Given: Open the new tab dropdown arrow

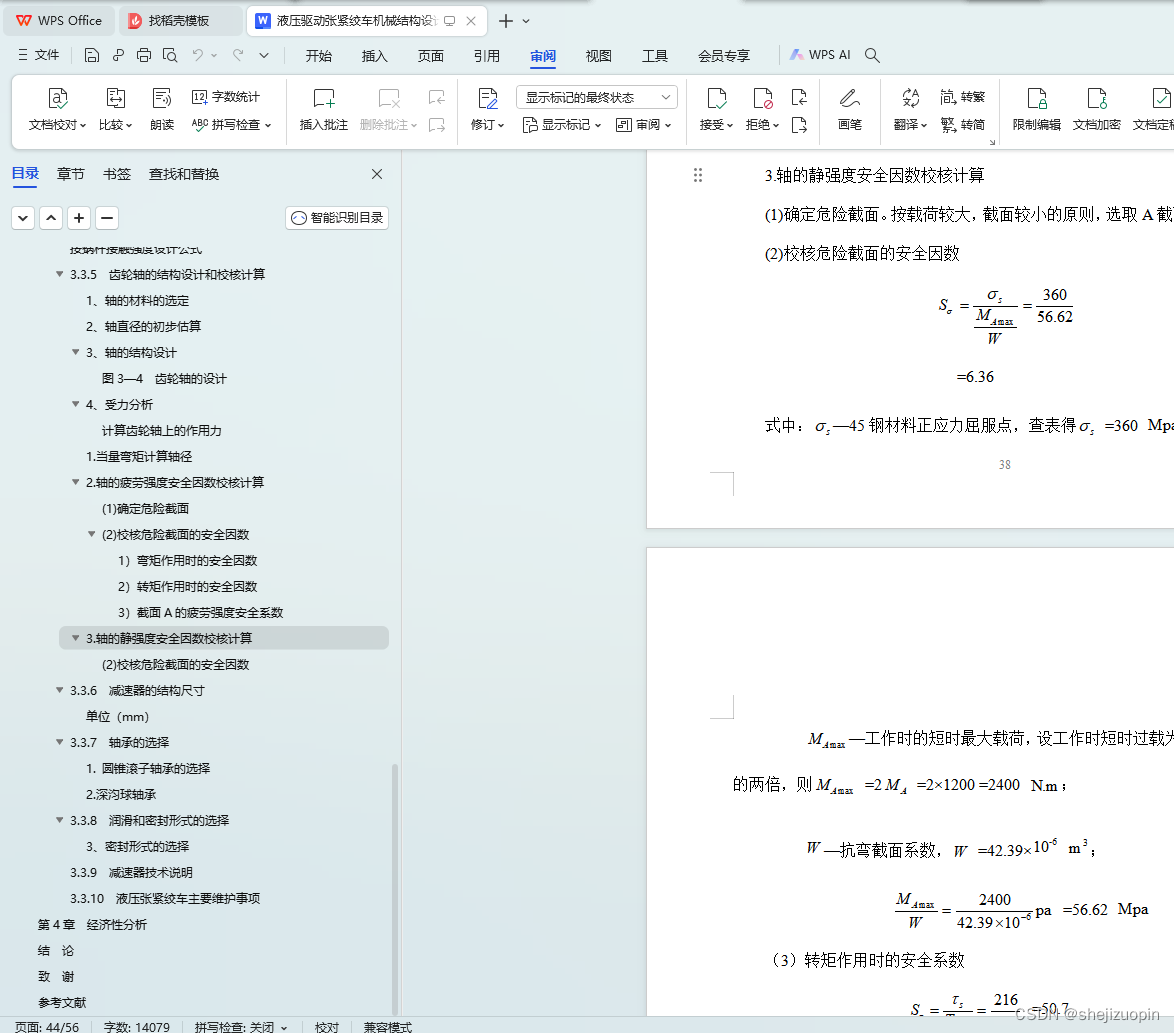Looking at the screenshot, I should (526, 21).
